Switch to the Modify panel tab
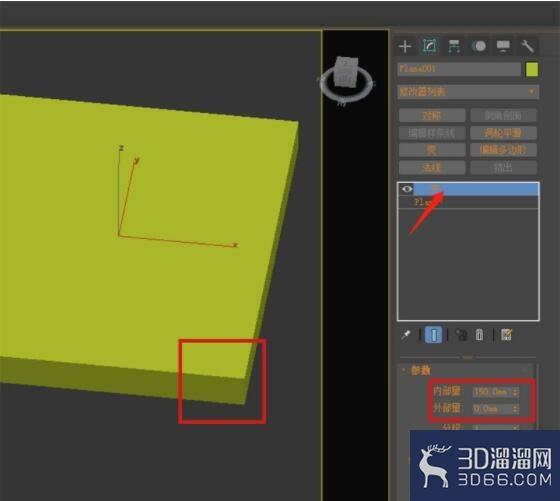 tap(429, 46)
